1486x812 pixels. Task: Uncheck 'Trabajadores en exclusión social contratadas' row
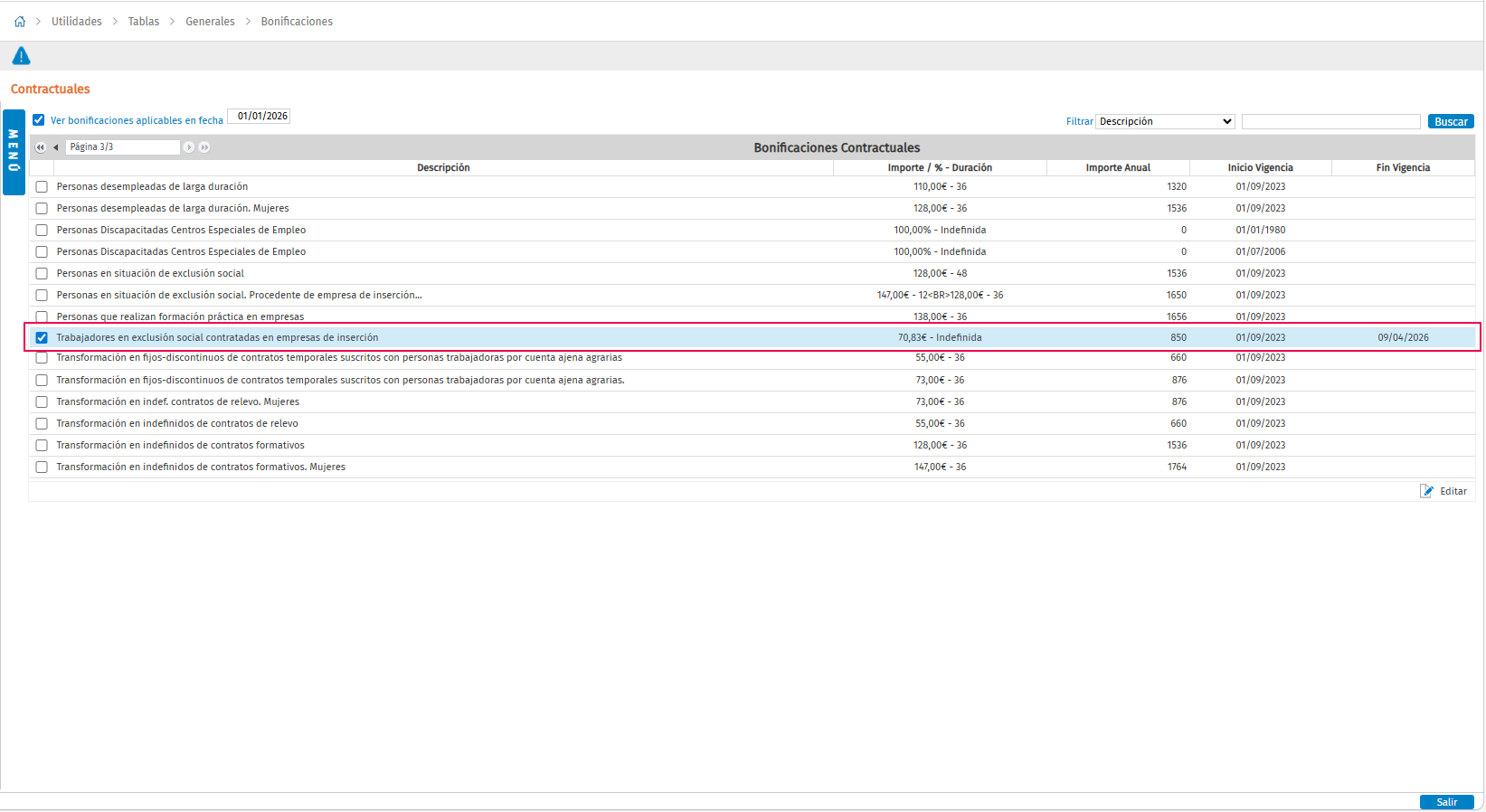click(x=42, y=338)
